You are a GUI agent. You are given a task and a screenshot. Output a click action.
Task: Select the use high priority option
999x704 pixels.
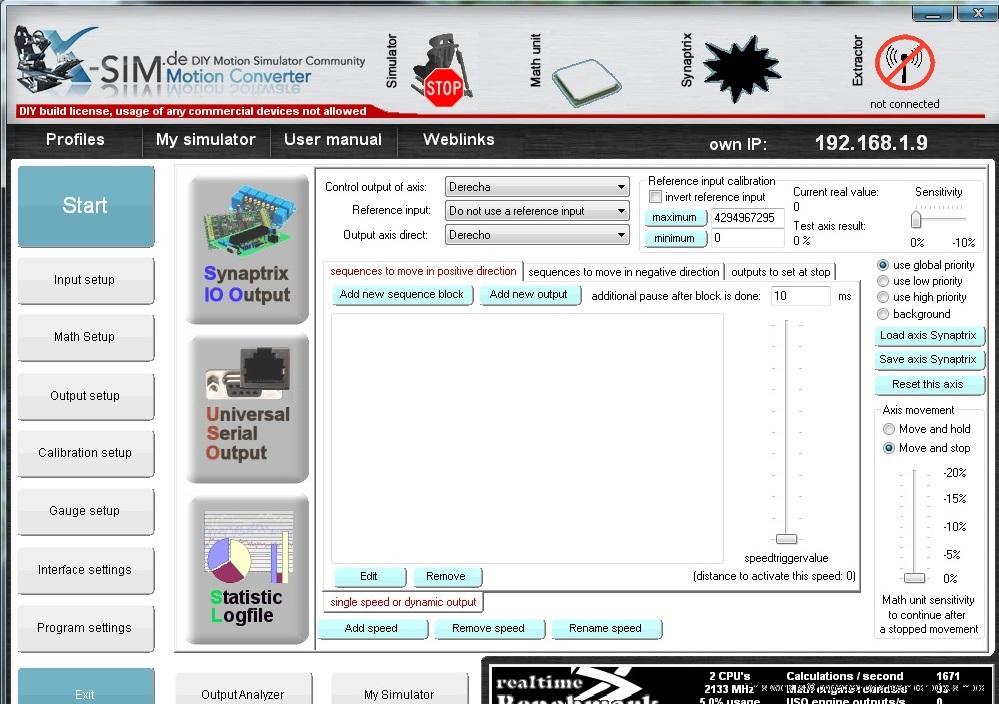pyautogui.click(x=883, y=297)
